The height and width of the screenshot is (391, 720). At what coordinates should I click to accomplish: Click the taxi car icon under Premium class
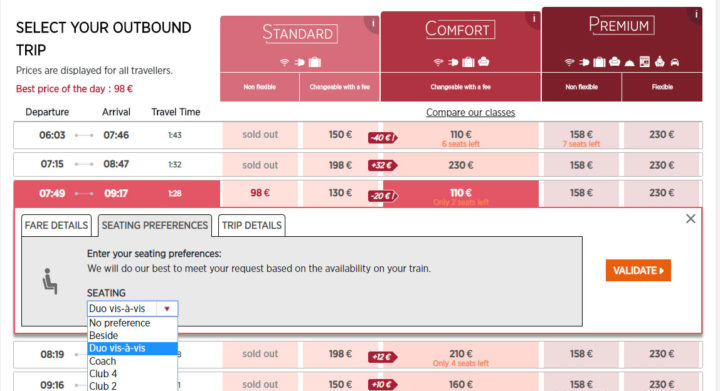click(x=675, y=62)
